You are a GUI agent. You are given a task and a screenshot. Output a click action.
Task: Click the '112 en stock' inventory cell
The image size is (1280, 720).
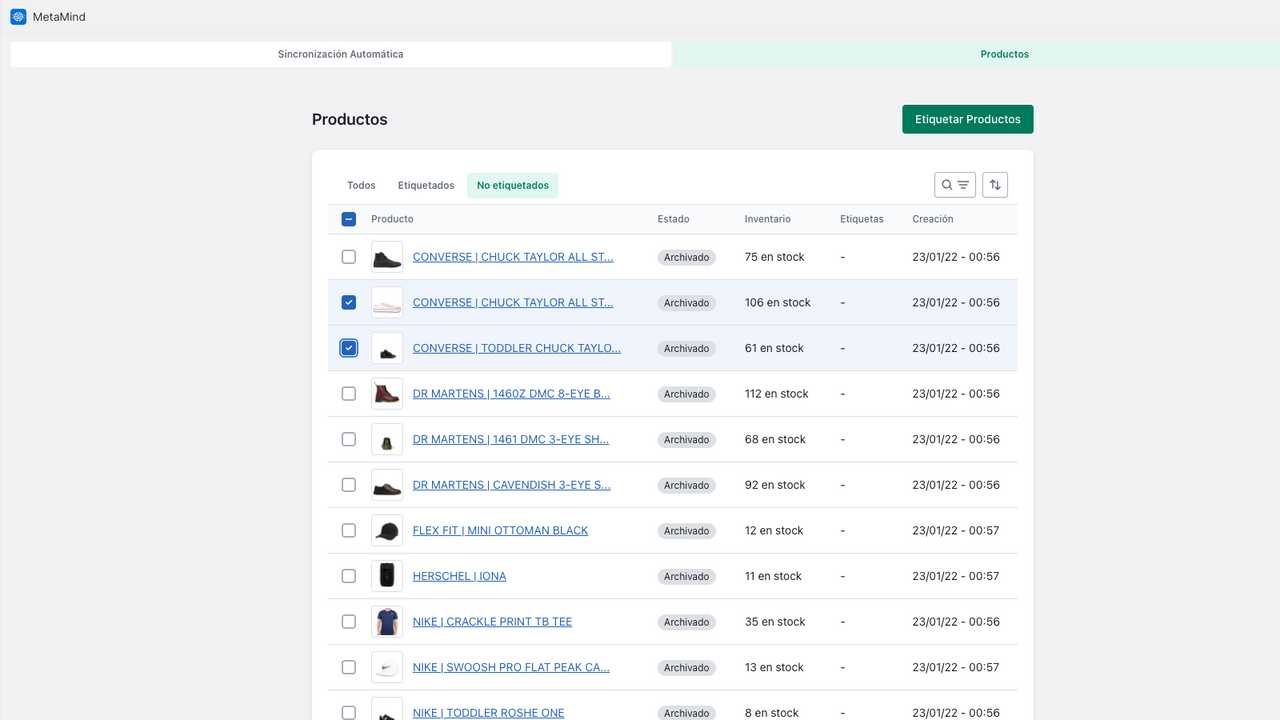(777, 394)
